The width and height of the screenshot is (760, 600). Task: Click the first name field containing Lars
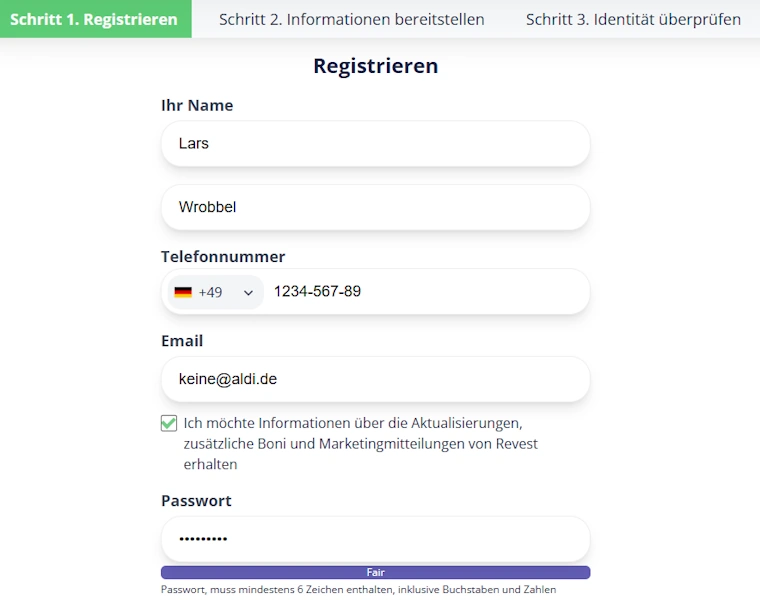[375, 143]
